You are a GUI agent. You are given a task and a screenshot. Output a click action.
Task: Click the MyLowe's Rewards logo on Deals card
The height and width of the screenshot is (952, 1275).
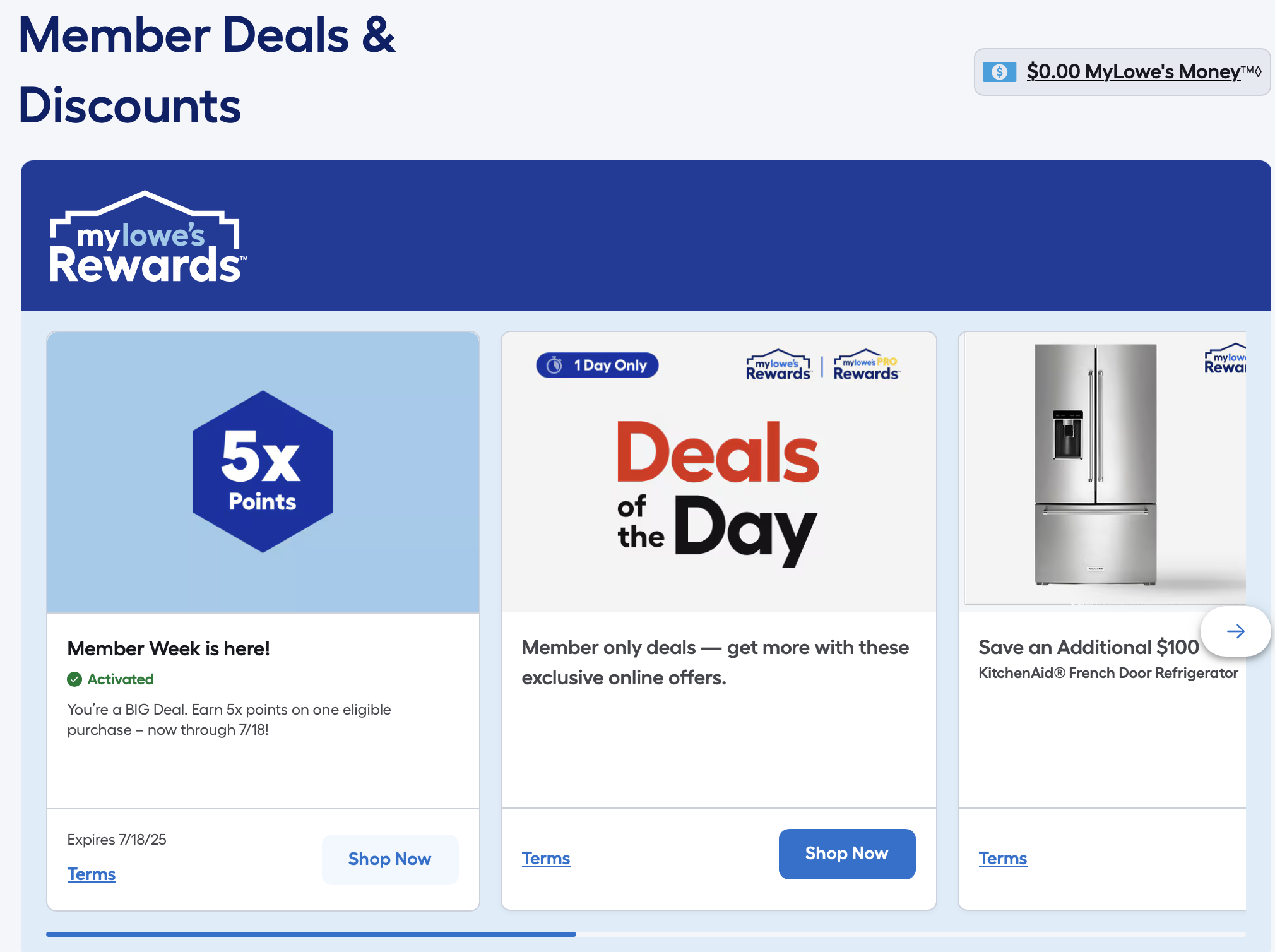(x=778, y=365)
